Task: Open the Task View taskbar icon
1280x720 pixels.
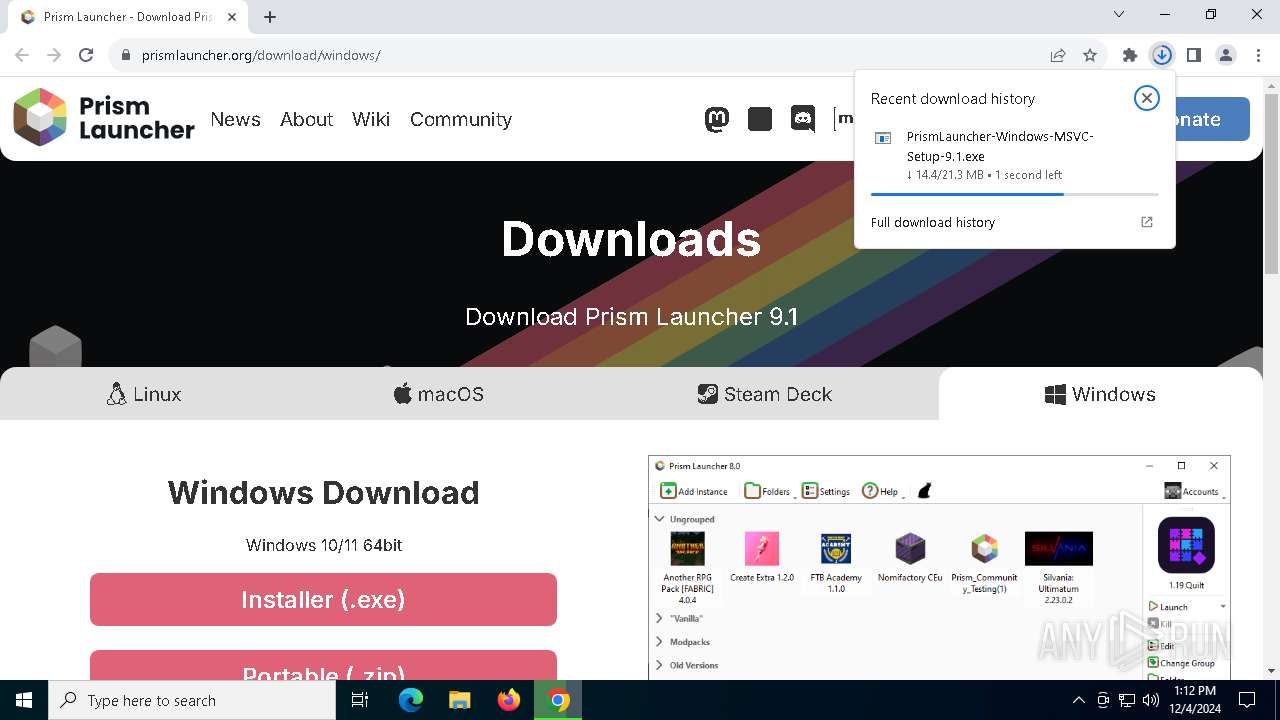Action: (360, 700)
